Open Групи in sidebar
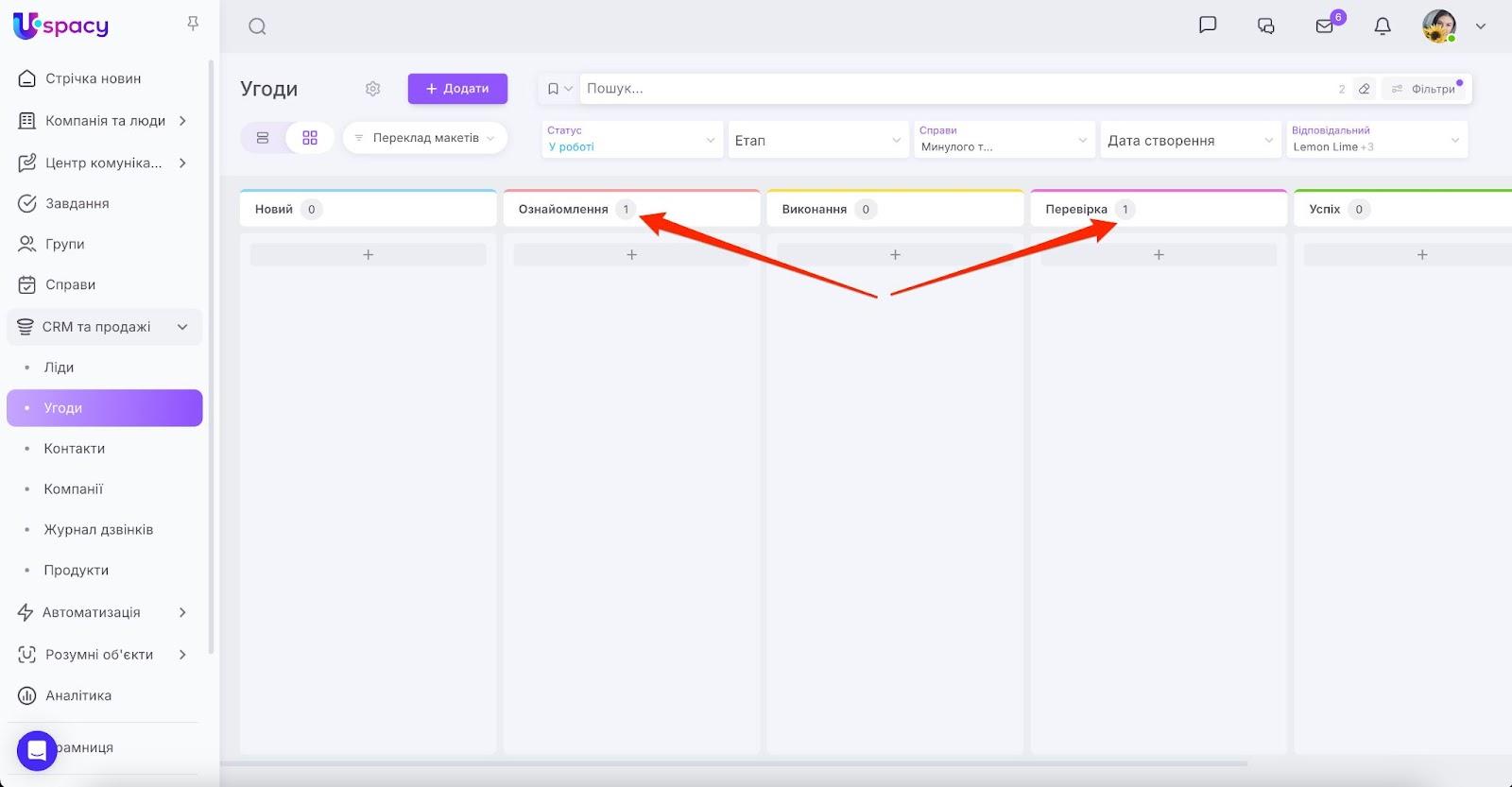This screenshot has height=787, width=1512. (64, 244)
